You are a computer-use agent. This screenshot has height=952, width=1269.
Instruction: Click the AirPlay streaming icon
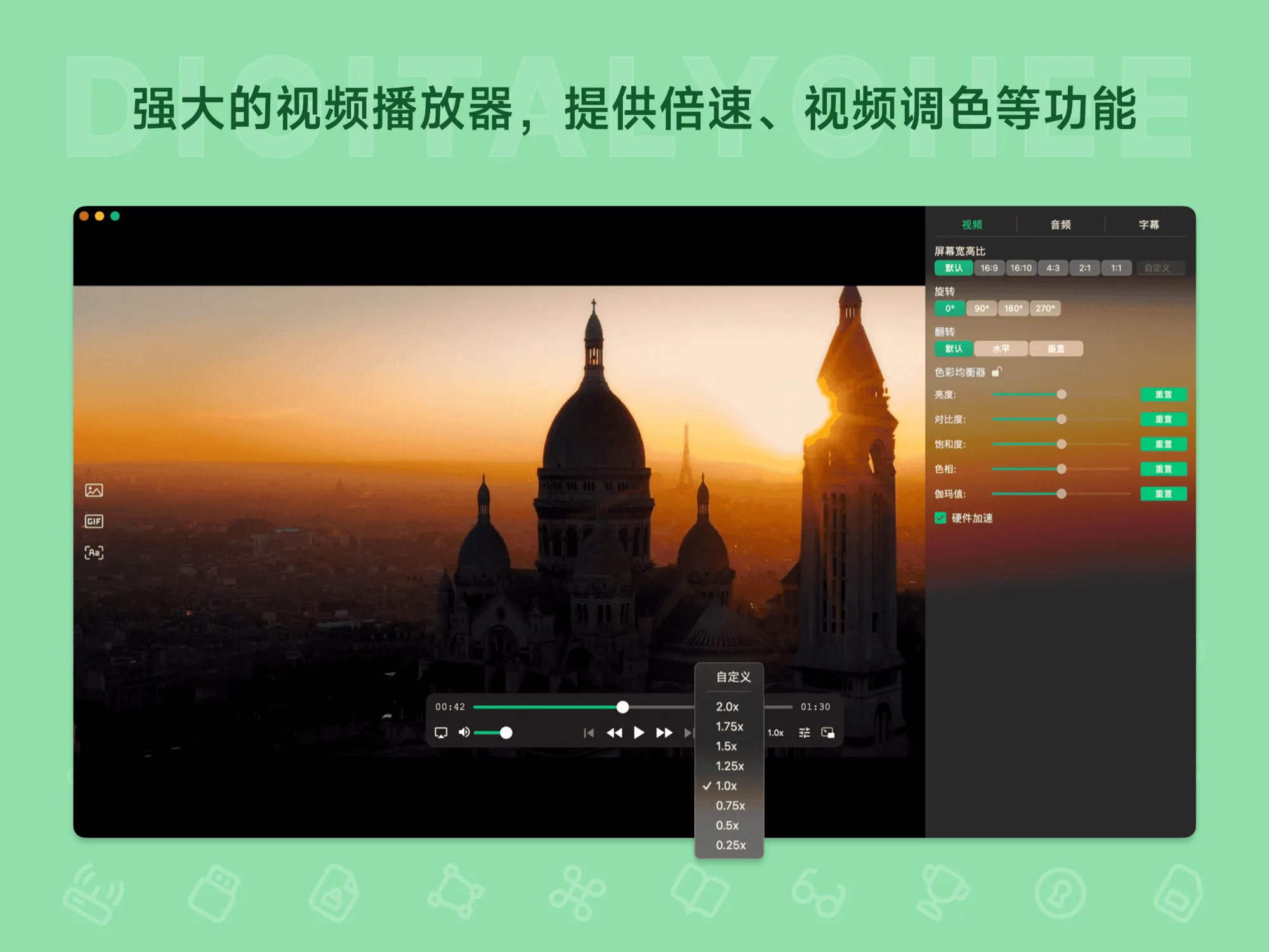[440, 732]
